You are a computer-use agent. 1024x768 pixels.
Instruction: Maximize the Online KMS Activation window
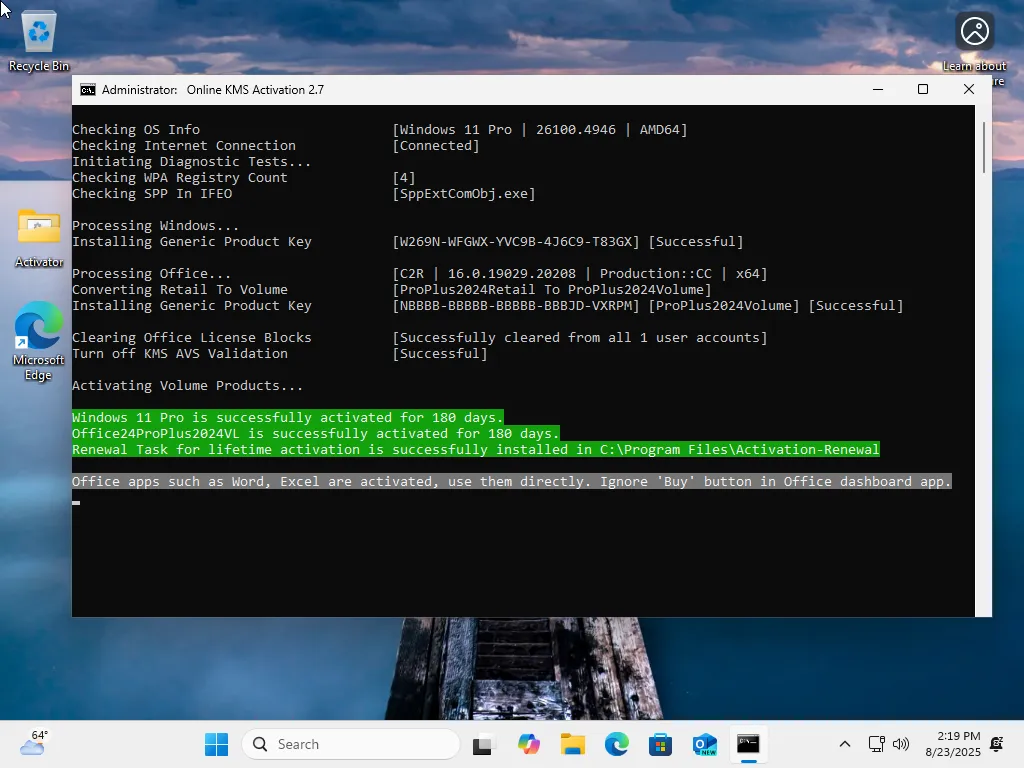click(923, 89)
